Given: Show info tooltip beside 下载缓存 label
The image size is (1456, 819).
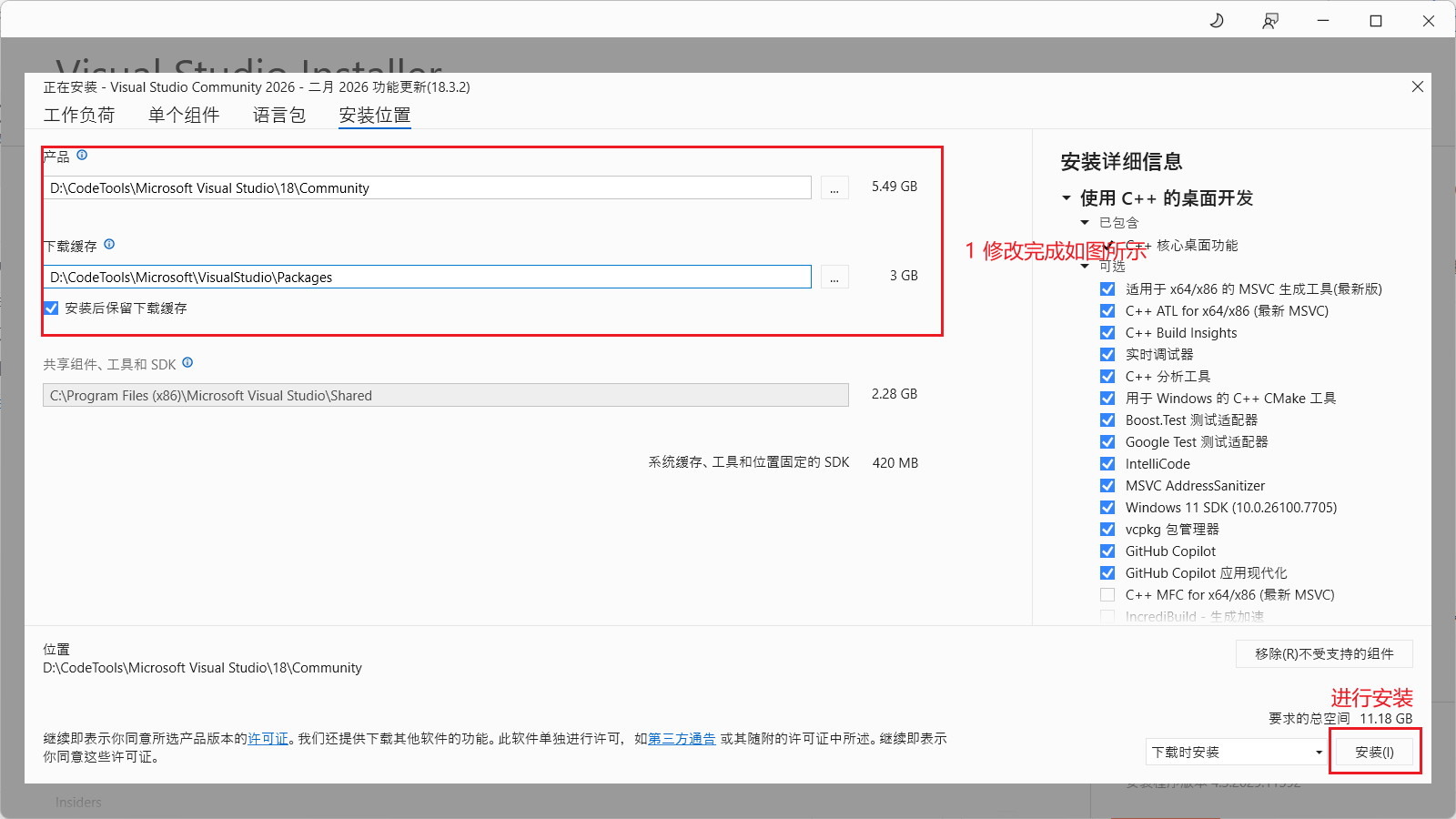Looking at the screenshot, I should coord(109,245).
